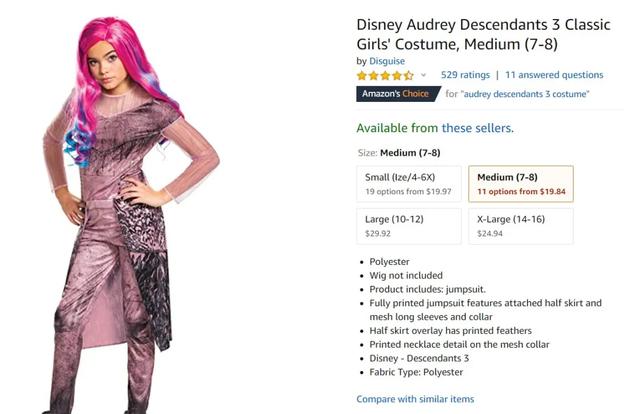Viewport: 640px width, 414px height.
Task: Click the Amazon's Choice badge
Action: click(x=398, y=93)
